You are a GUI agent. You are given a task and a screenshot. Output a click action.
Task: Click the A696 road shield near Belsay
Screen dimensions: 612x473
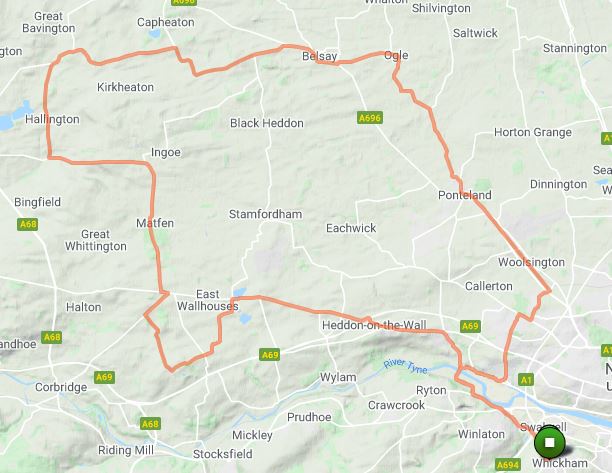(370, 117)
